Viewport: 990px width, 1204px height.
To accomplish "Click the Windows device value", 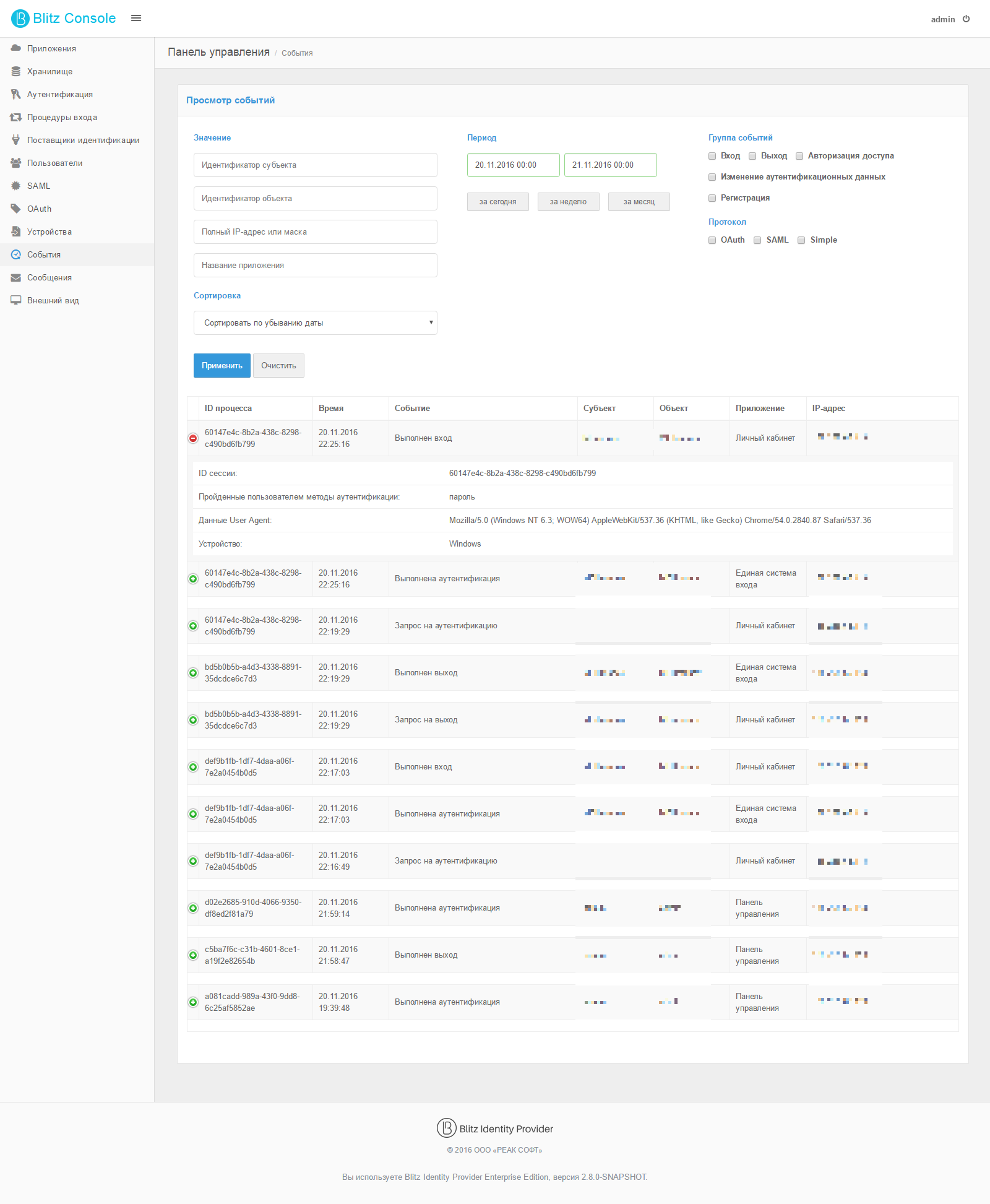I will pyautogui.click(x=465, y=544).
